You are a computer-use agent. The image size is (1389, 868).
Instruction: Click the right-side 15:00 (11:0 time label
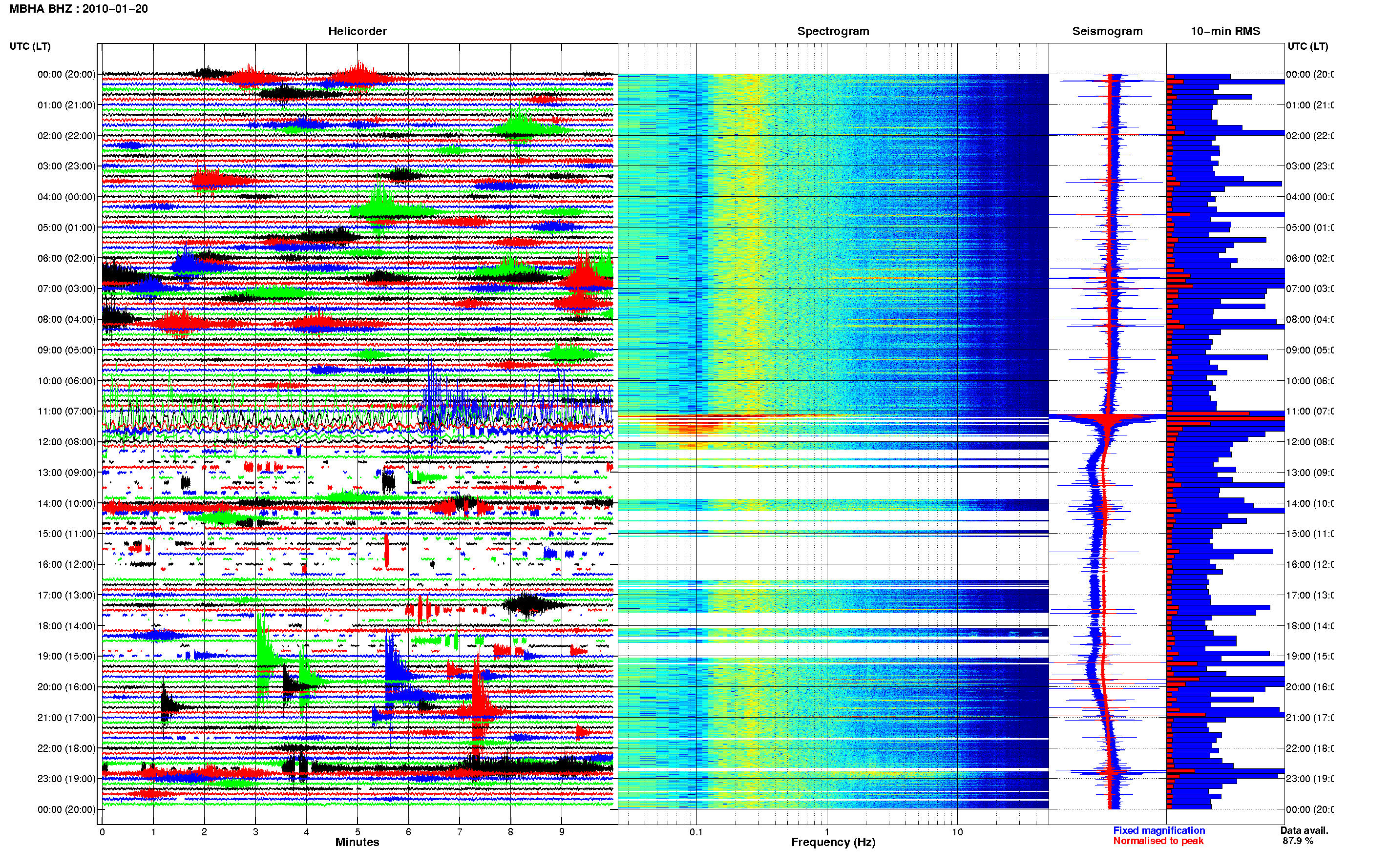[1310, 534]
